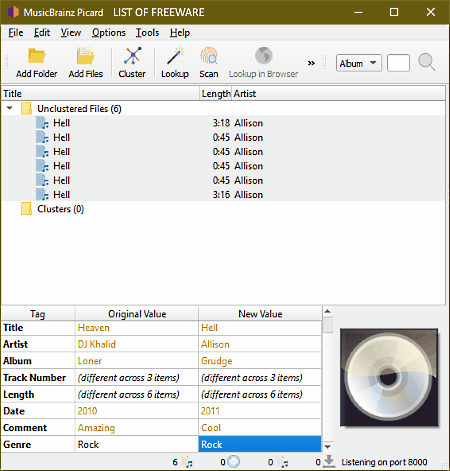Screen dimensions: 450x471
Task: Select the Hell track with length 3:18
Action: coord(223,123)
